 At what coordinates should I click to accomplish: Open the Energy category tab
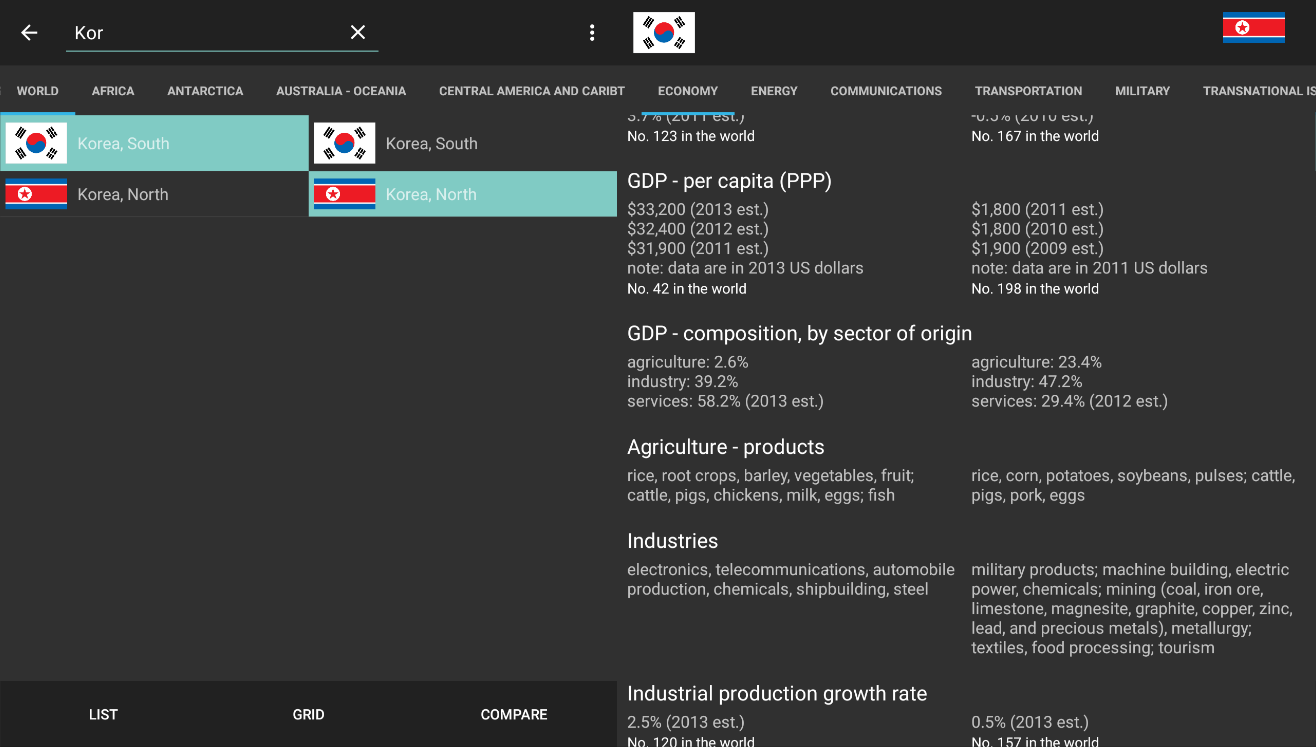tap(774, 91)
